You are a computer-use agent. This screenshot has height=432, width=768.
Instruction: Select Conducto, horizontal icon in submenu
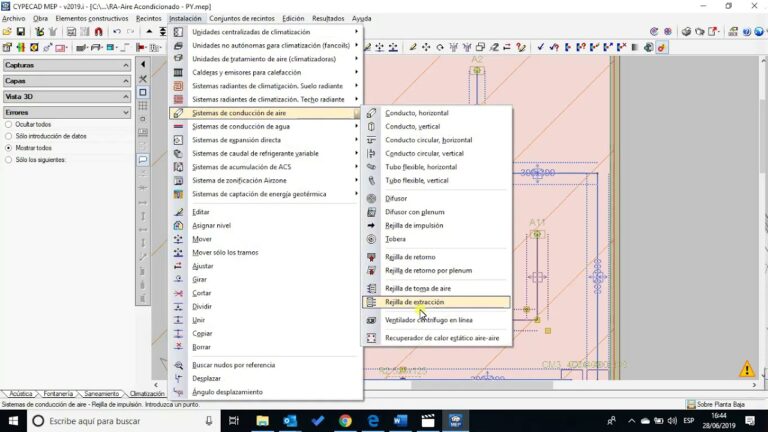tap(371, 113)
